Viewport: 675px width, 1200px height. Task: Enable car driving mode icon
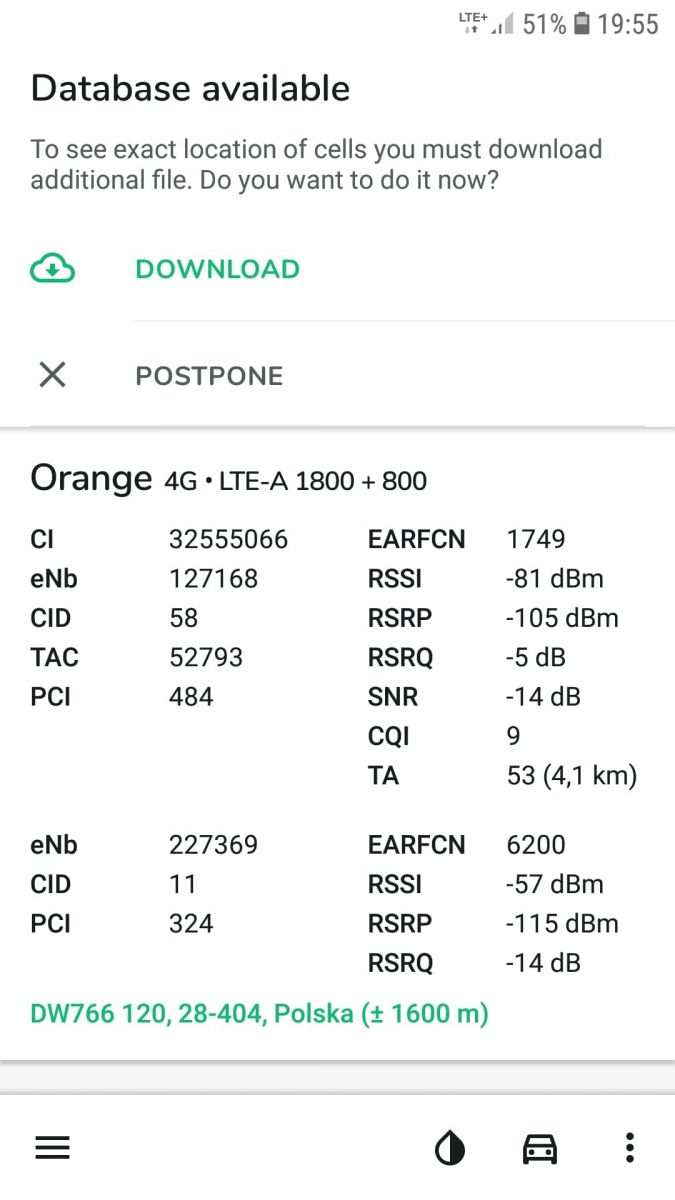(x=540, y=1149)
